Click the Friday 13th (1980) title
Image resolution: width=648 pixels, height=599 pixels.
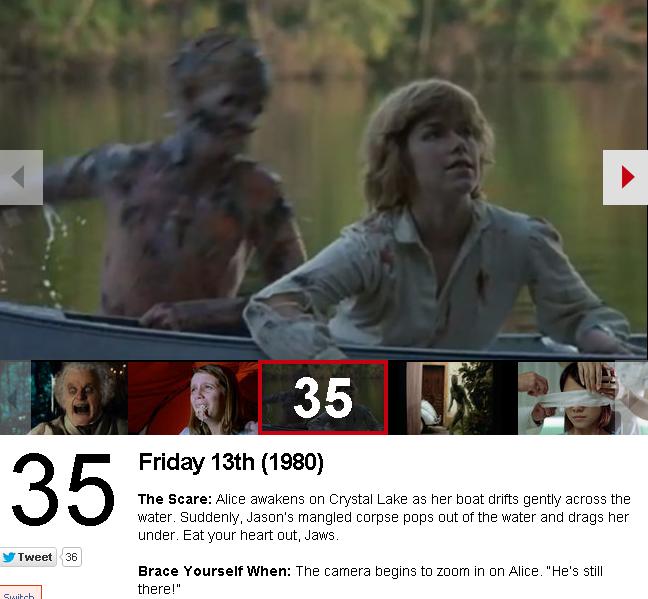tap(231, 462)
